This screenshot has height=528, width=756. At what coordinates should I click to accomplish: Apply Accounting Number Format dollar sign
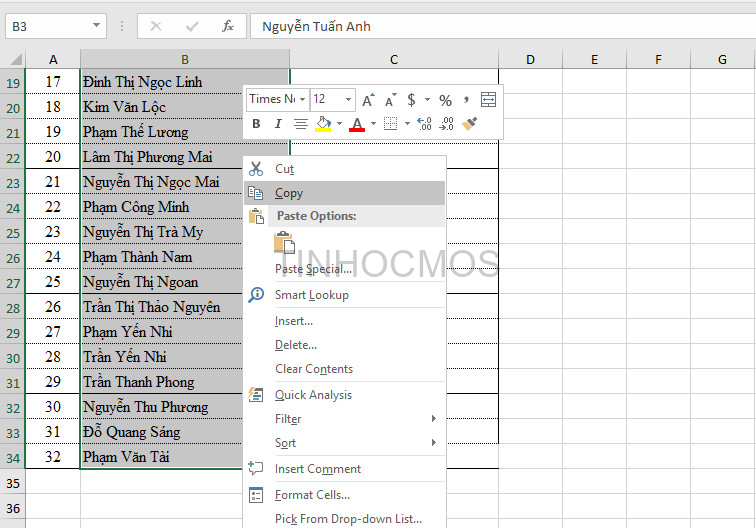411,100
